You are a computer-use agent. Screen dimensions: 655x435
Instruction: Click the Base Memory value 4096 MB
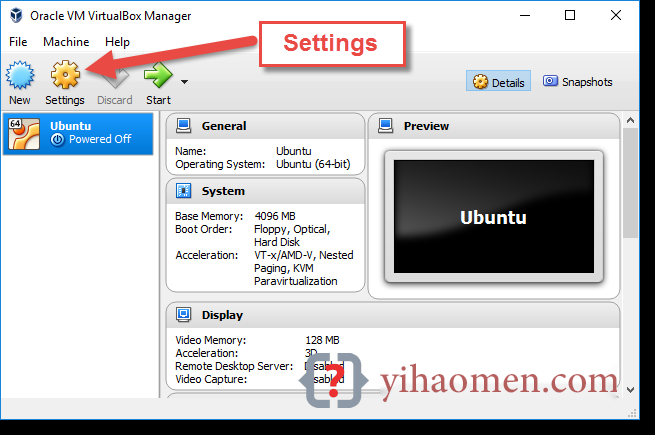(275, 216)
